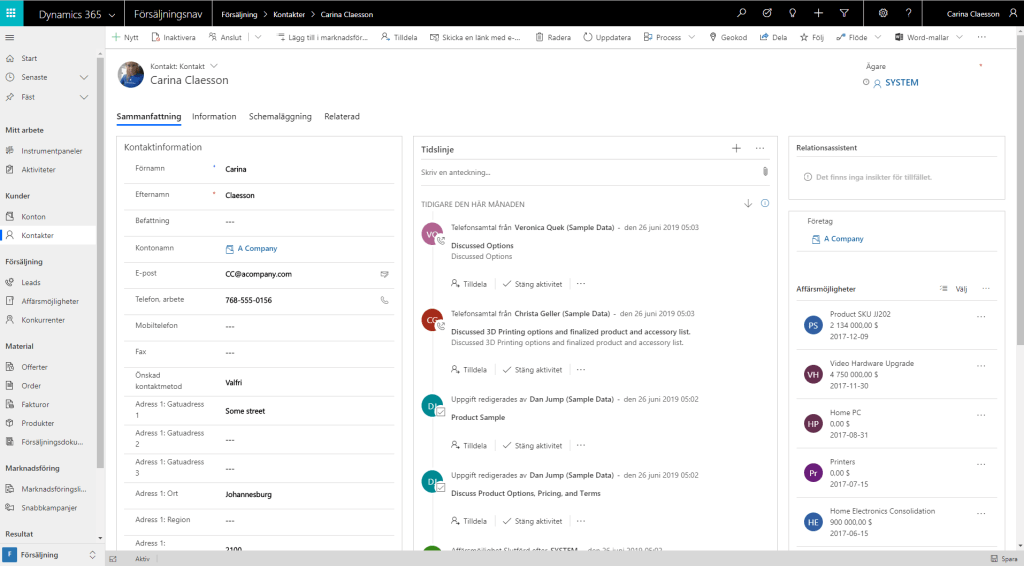Click the paperclip attachment icon in note field
Viewport: 1024px width, 566px height.
(x=765, y=172)
